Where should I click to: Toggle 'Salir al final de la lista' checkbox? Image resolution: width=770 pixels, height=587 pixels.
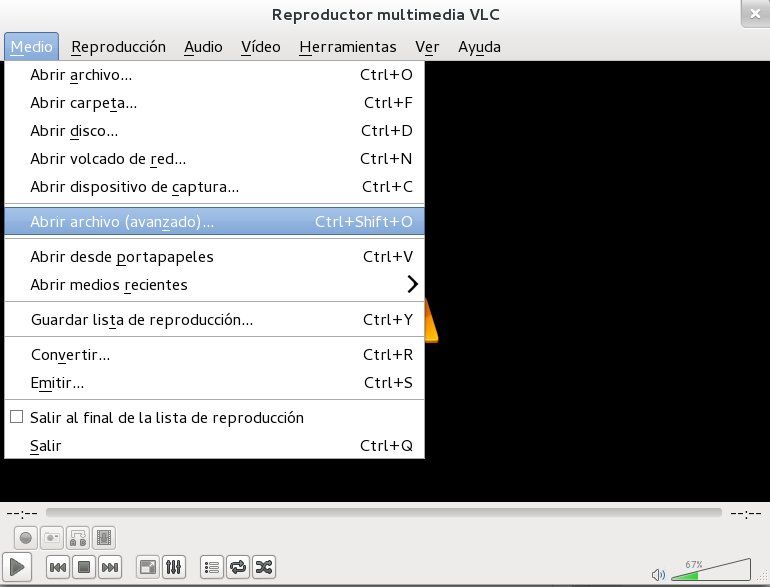click(17, 417)
